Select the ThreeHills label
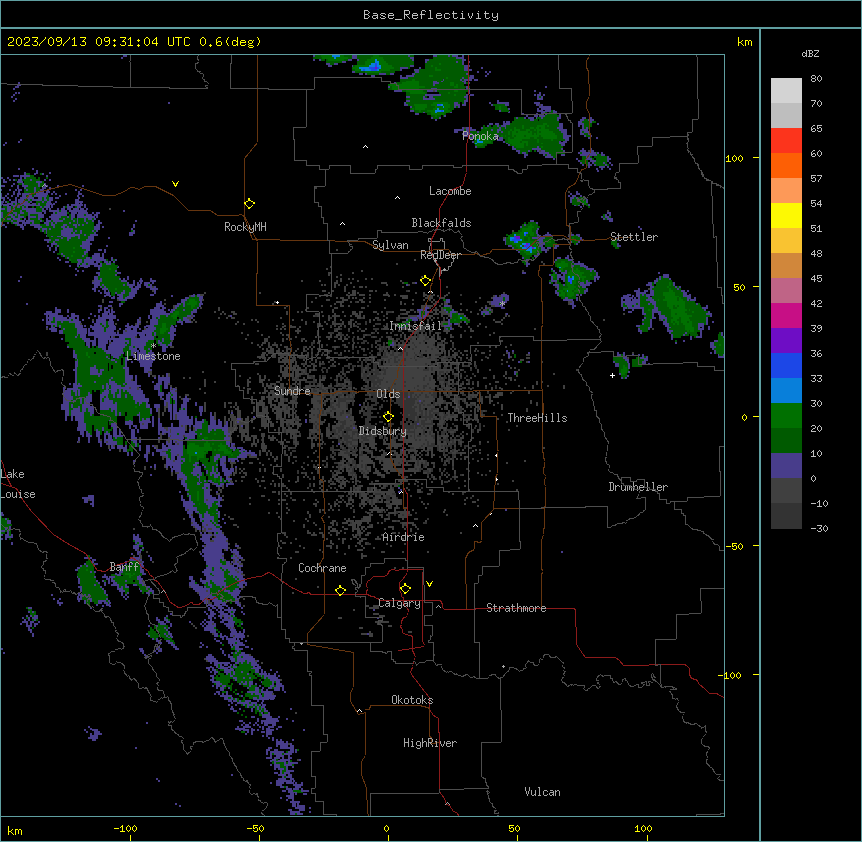This screenshot has width=862, height=842. tap(537, 418)
